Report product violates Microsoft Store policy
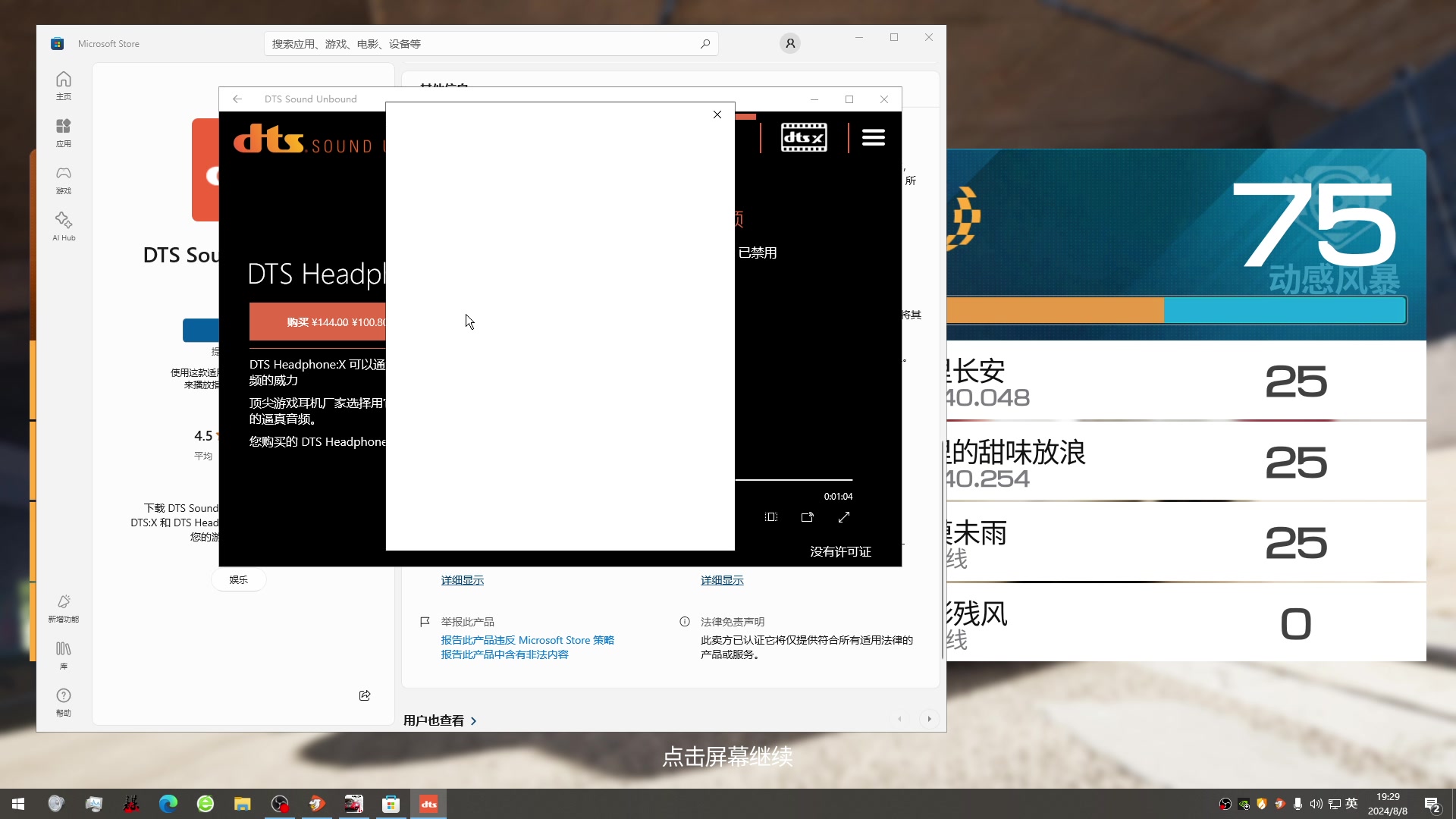The image size is (1456, 819). (x=528, y=640)
